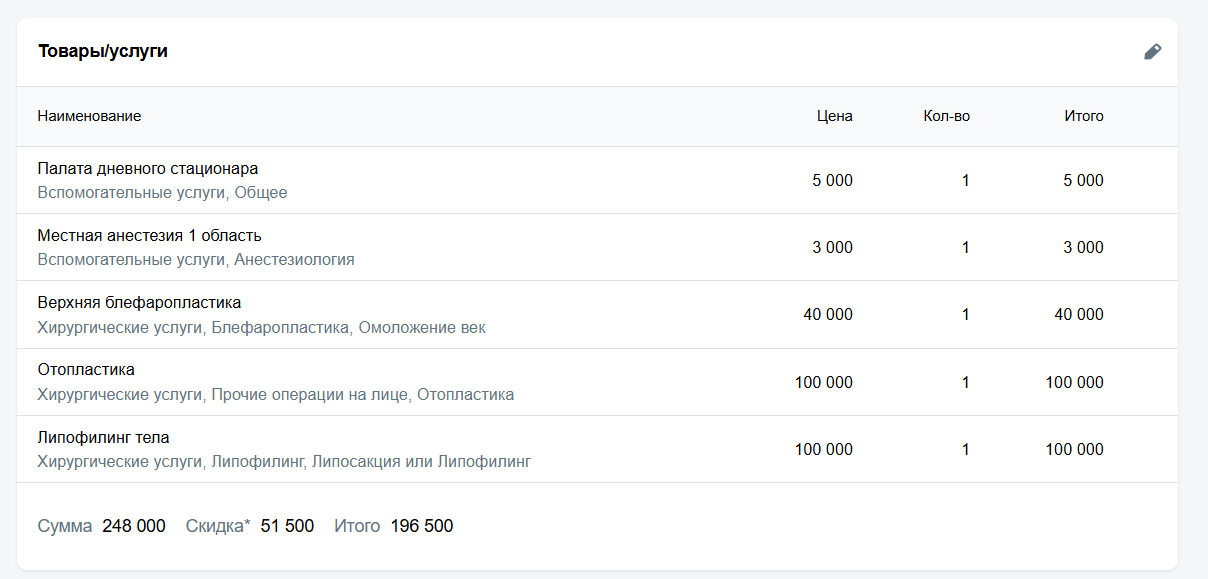The height and width of the screenshot is (579, 1208).
Task: Click the Вспомогательные услуги, Анестезиология subtitle
Action: click(x=195, y=260)
